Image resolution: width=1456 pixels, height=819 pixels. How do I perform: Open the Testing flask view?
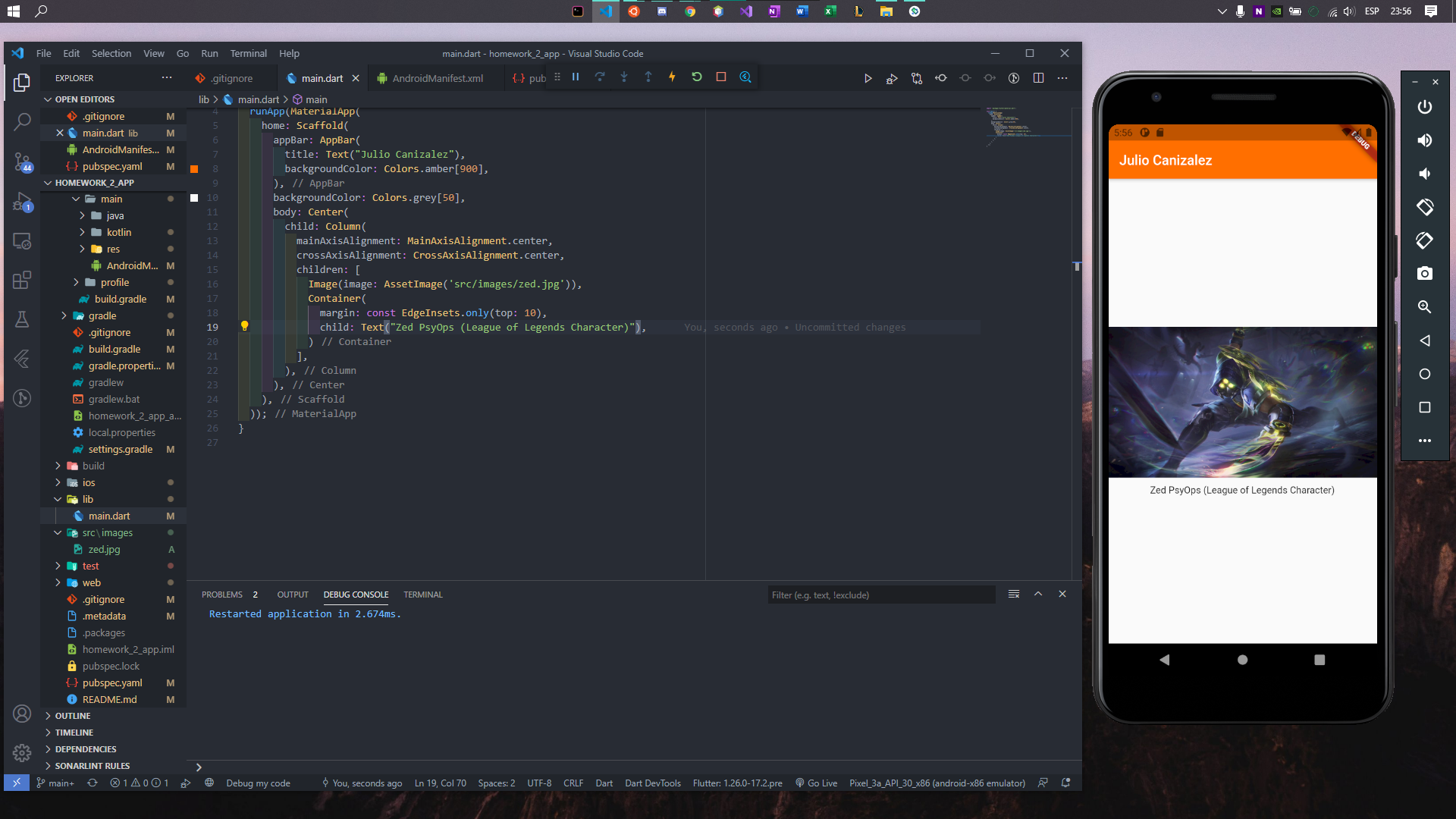(x=22, y=319)
